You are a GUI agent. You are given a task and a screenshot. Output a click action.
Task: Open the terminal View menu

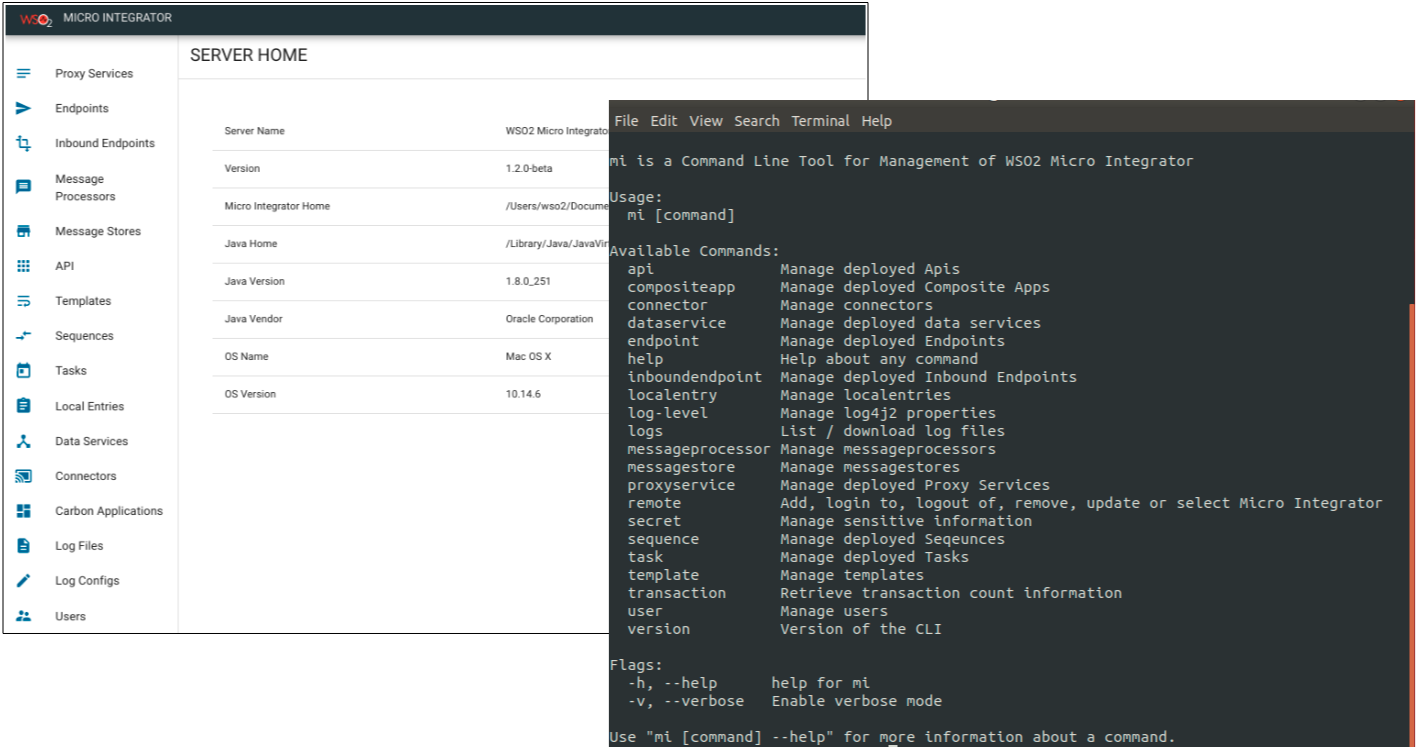point(705,121)
